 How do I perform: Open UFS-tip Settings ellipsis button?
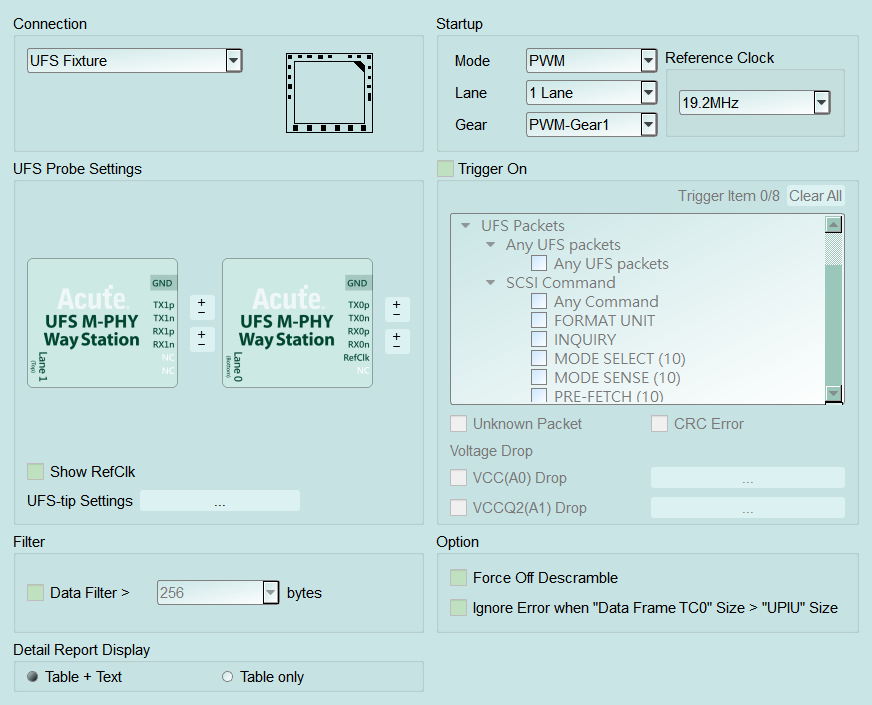click(220, 500)
